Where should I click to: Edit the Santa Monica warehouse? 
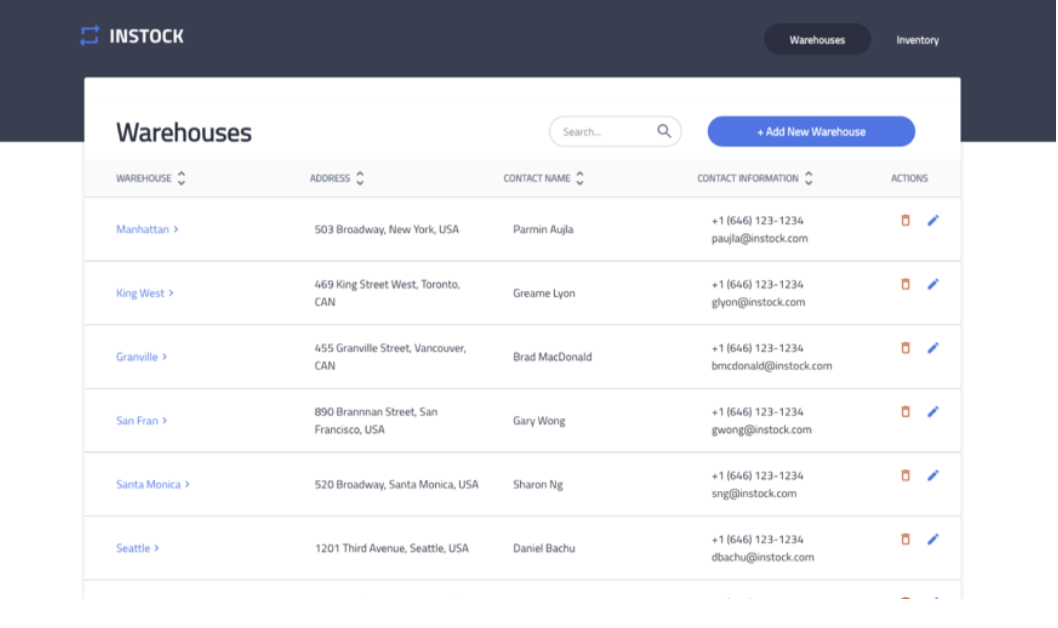[933, 475]
